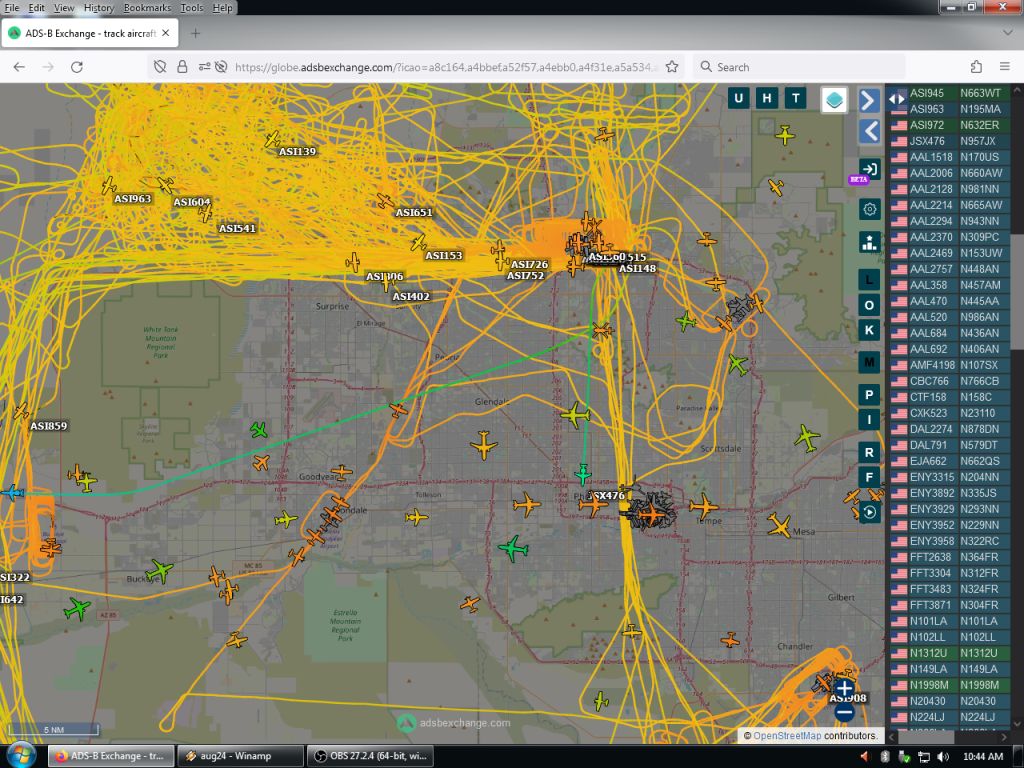Click the login arrow icon

[869, 169]
